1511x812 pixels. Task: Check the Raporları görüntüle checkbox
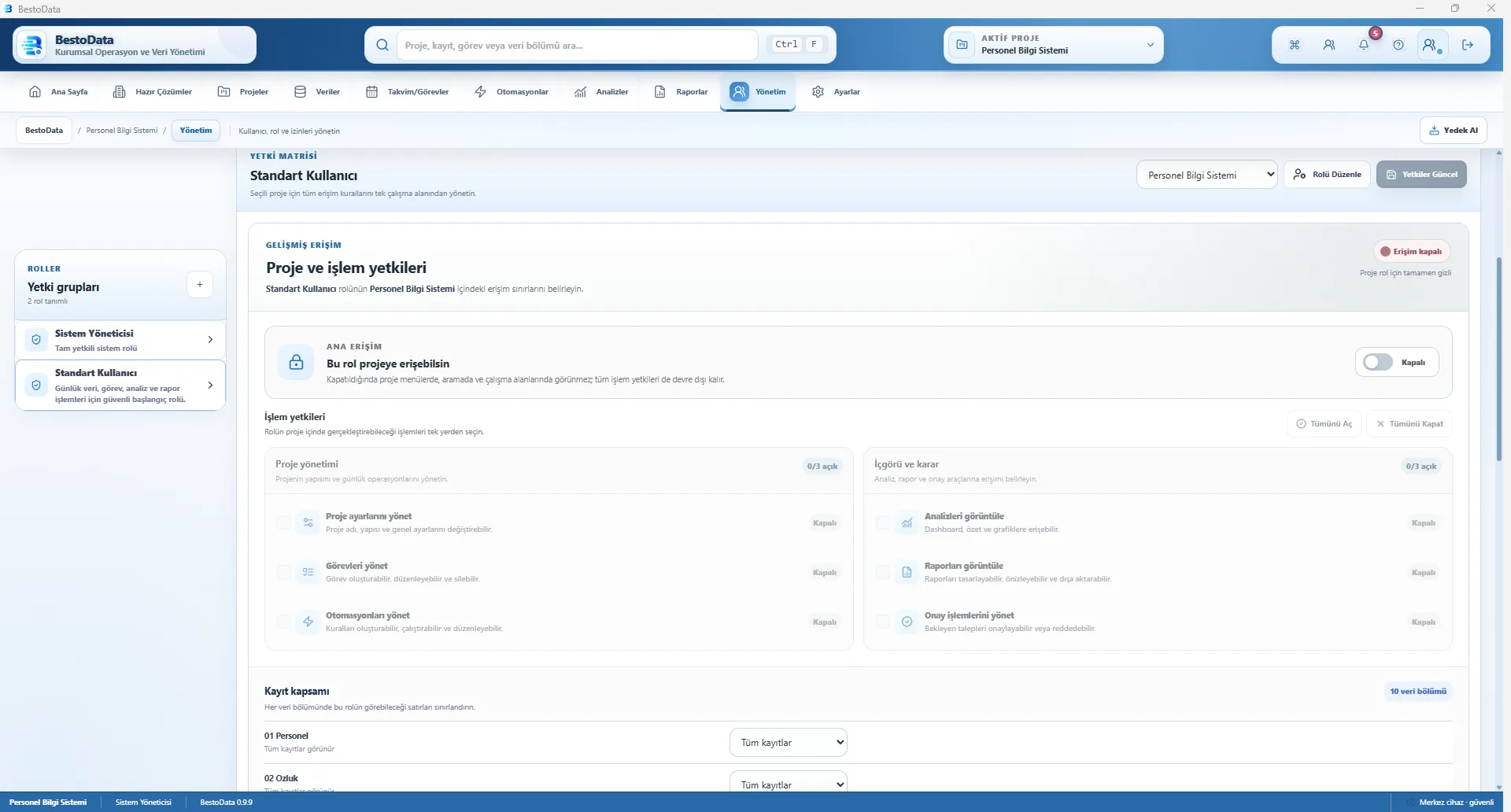883,572
